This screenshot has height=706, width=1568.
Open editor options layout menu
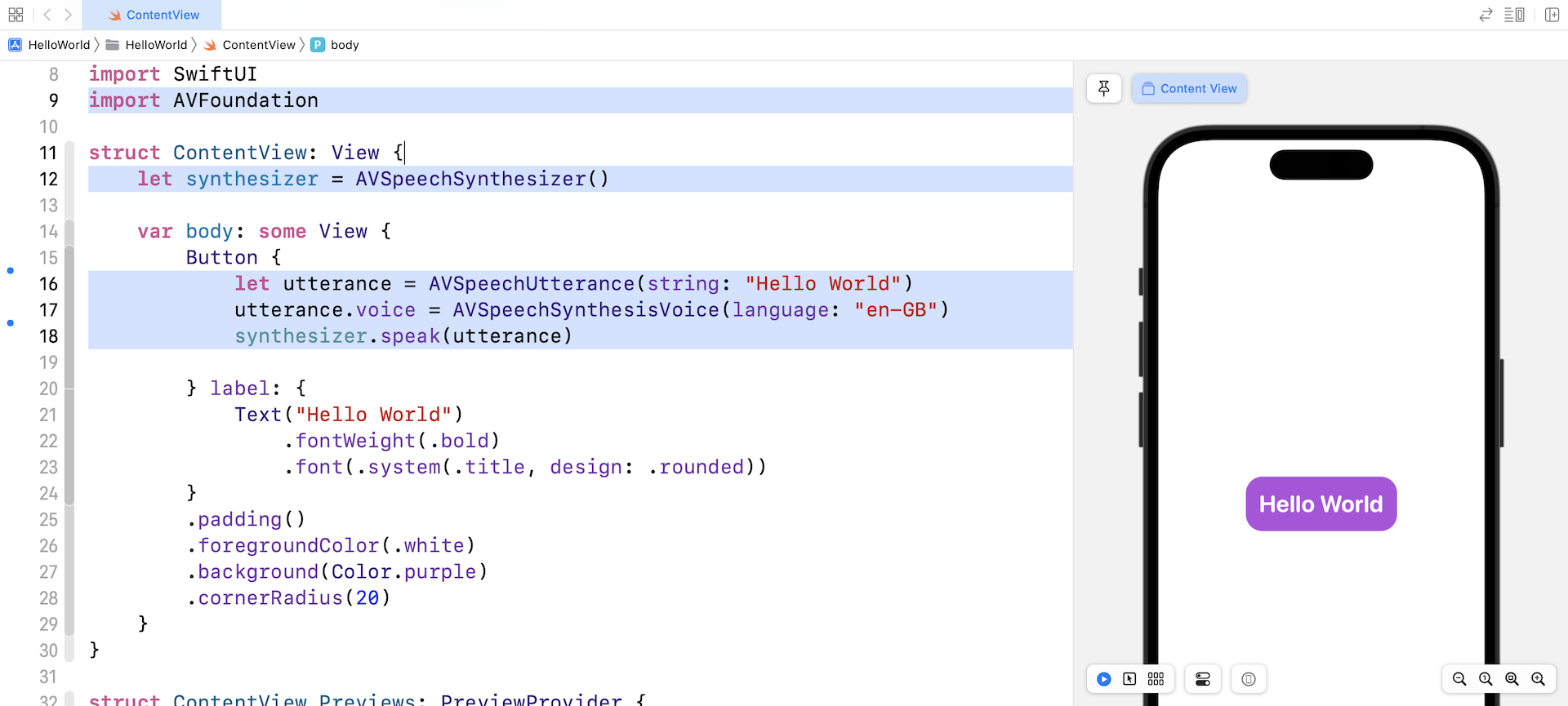coord(1514,15)
